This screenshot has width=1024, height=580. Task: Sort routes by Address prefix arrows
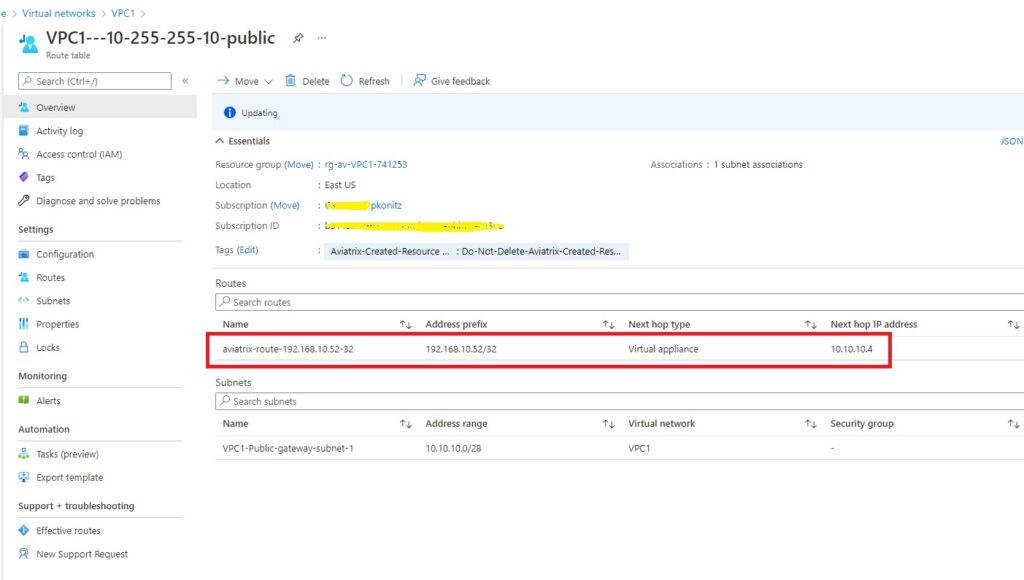coord(609,325)
